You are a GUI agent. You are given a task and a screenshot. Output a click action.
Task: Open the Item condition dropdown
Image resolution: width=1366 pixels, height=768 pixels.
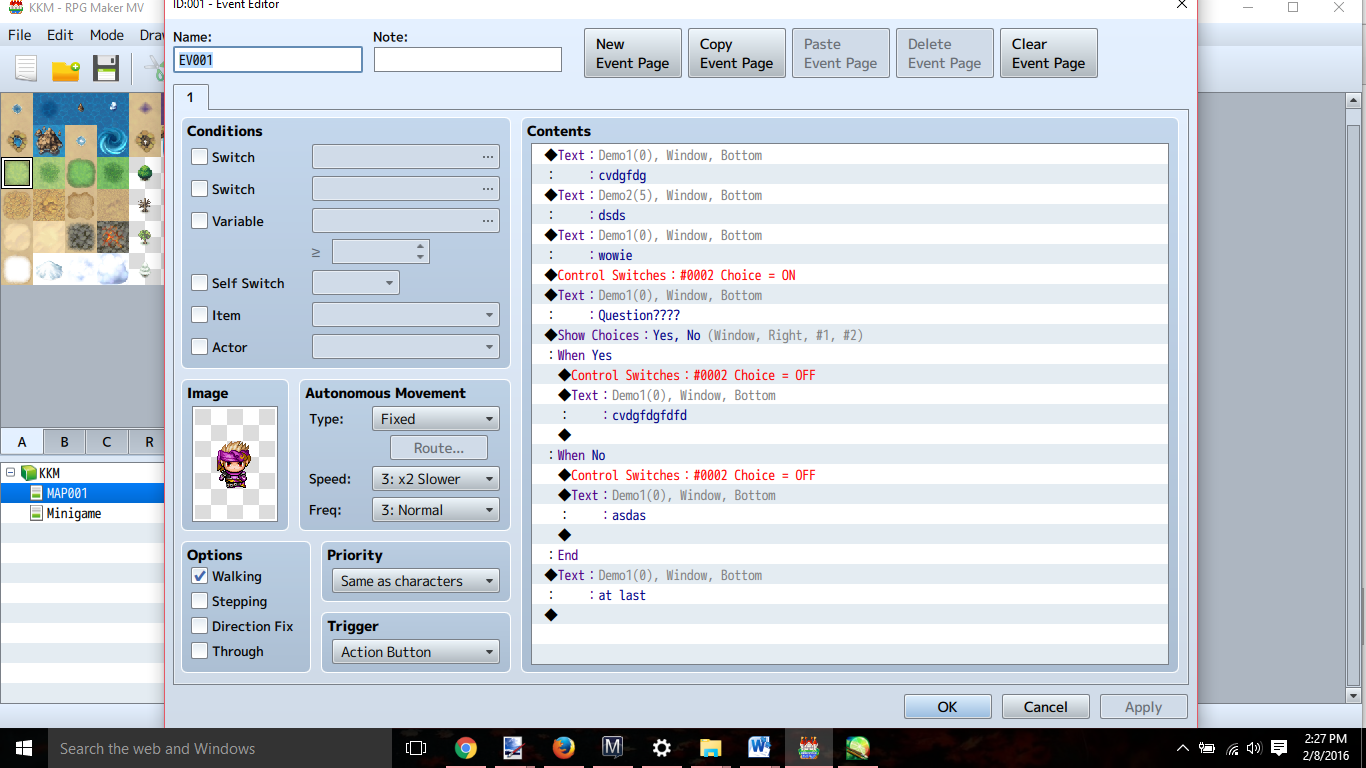coord(406,315)
